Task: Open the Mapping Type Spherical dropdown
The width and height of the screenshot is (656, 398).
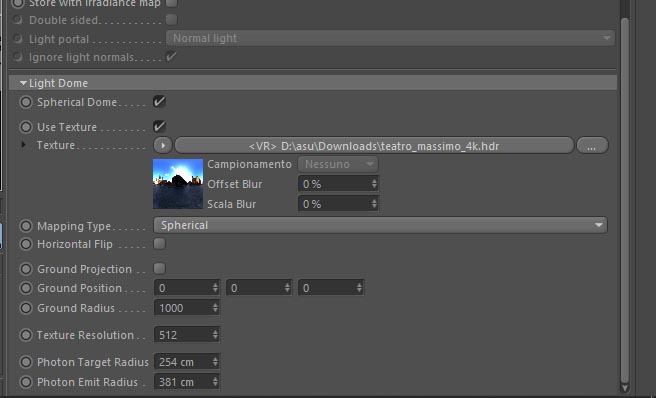Action: (380, 225)
